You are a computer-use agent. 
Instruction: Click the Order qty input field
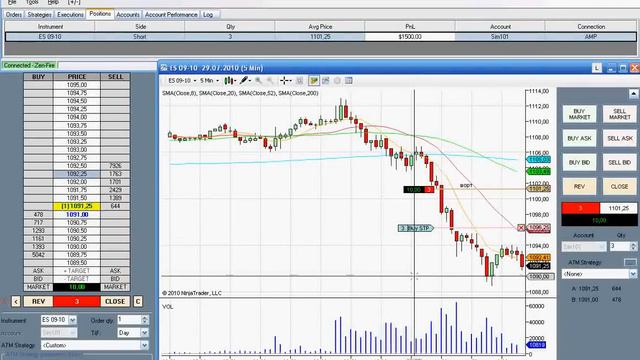pyautogui.click(x=129, y=320)
